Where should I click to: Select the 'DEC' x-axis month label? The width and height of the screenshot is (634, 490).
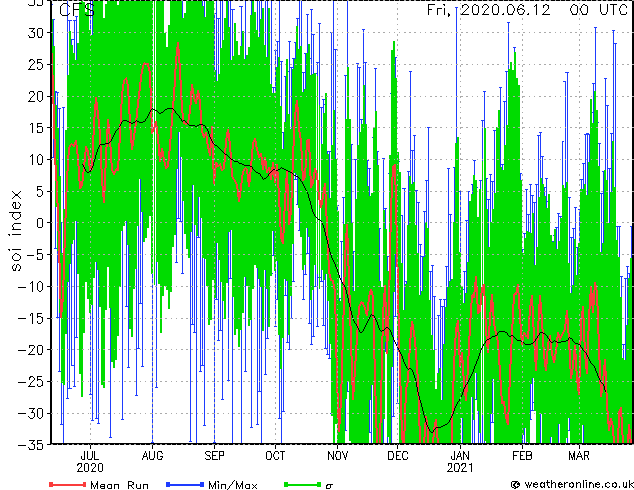pos(398,456)
